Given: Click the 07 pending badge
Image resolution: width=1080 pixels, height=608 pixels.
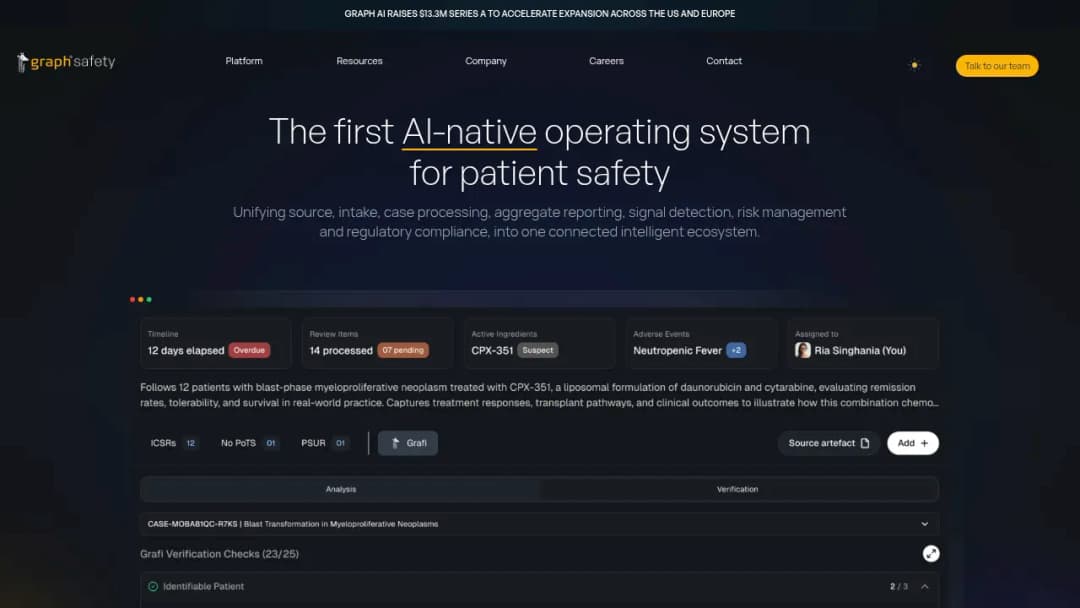Looking at the screenshot, I should [403, 350].
